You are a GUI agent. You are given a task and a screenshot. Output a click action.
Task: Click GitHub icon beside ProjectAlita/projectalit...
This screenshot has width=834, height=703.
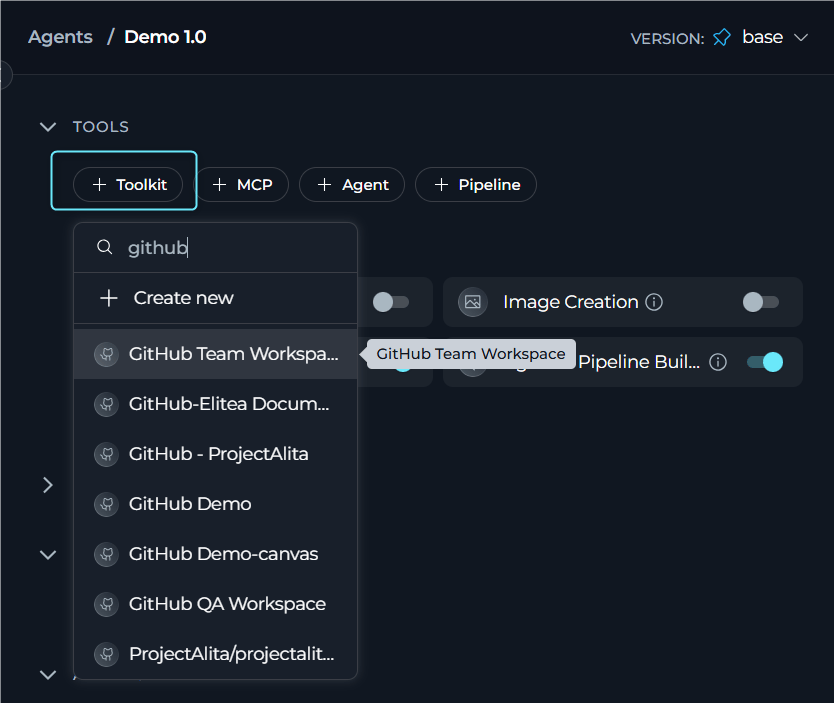(x=106, y=654)
